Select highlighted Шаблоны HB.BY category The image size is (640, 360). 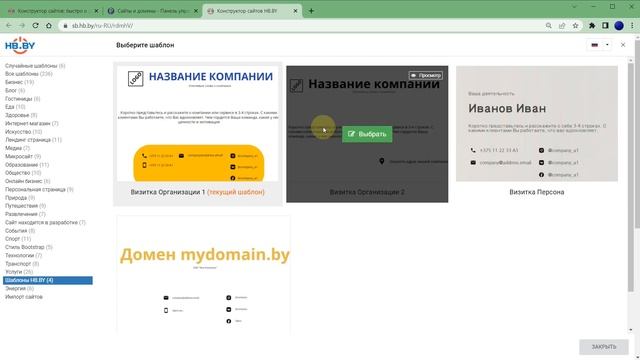48,280
